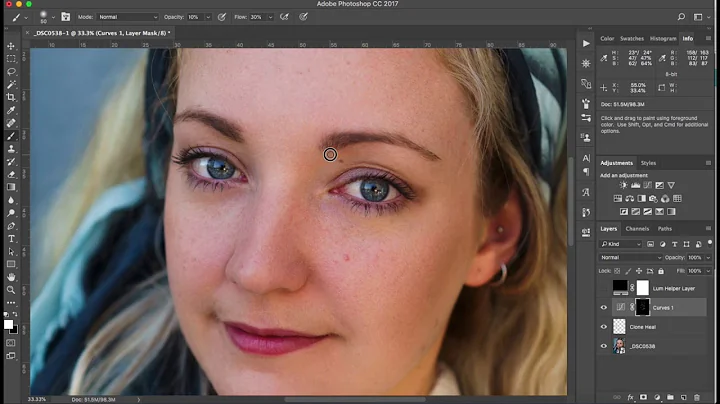Select the Path Selection tool
Viewport: 720px width, 404px height.
click(x=11, y=252)
